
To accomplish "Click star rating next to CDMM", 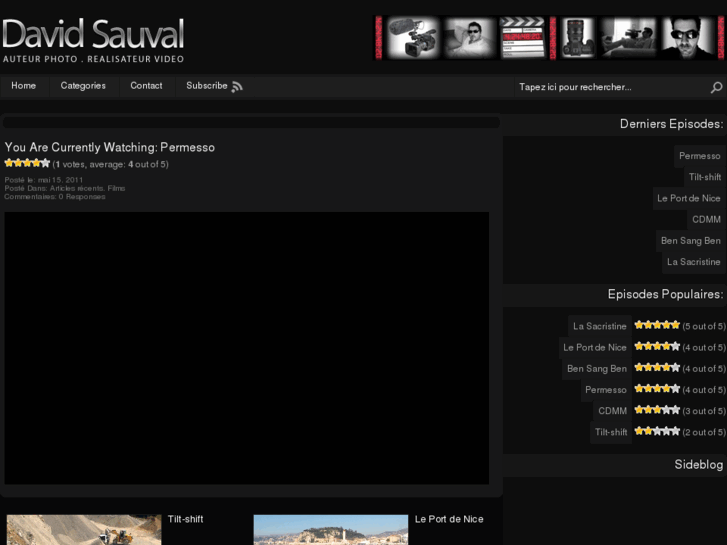I will [x=657, y=410].
